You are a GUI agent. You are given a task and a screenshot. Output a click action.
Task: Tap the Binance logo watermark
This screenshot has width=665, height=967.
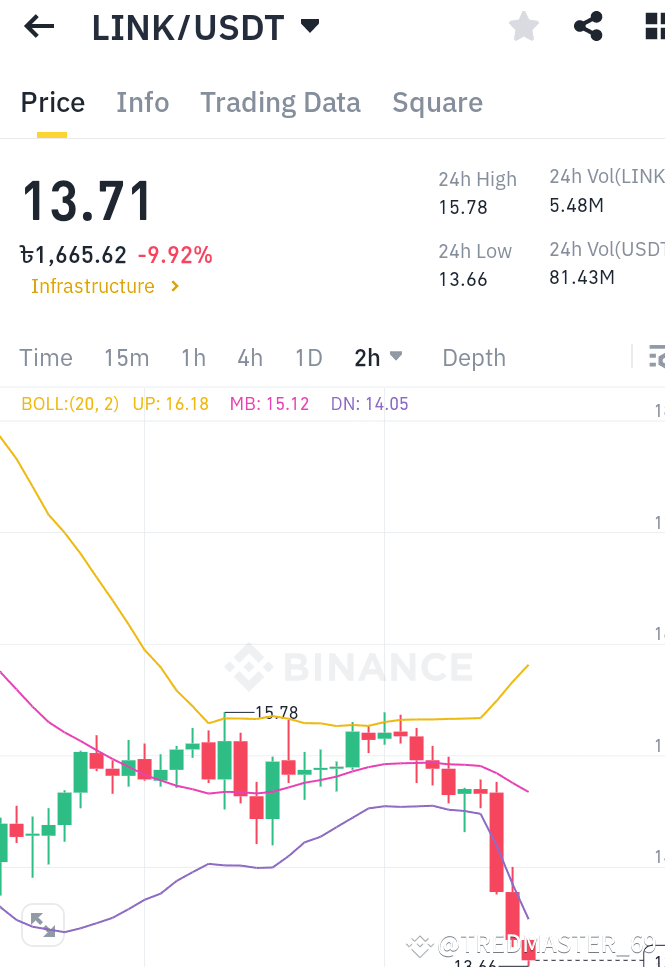[350, 667]
